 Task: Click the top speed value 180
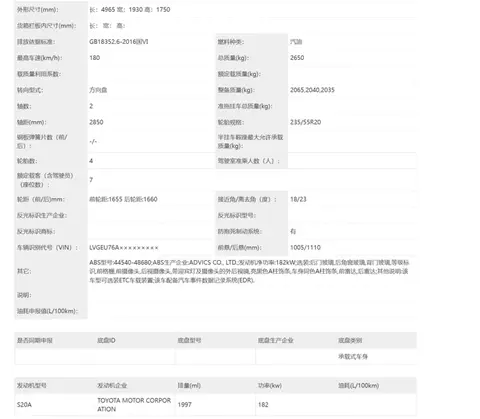click(95, 58)
